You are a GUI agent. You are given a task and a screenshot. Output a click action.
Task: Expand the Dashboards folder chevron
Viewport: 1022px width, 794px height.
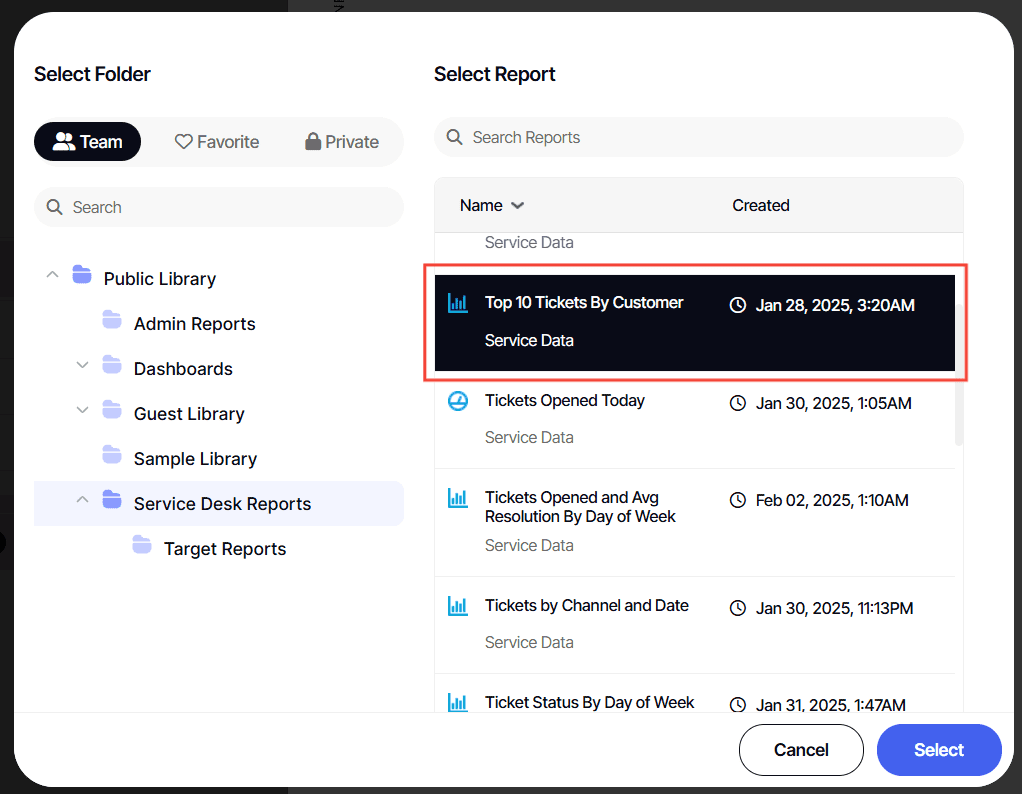tap(82, 366)
